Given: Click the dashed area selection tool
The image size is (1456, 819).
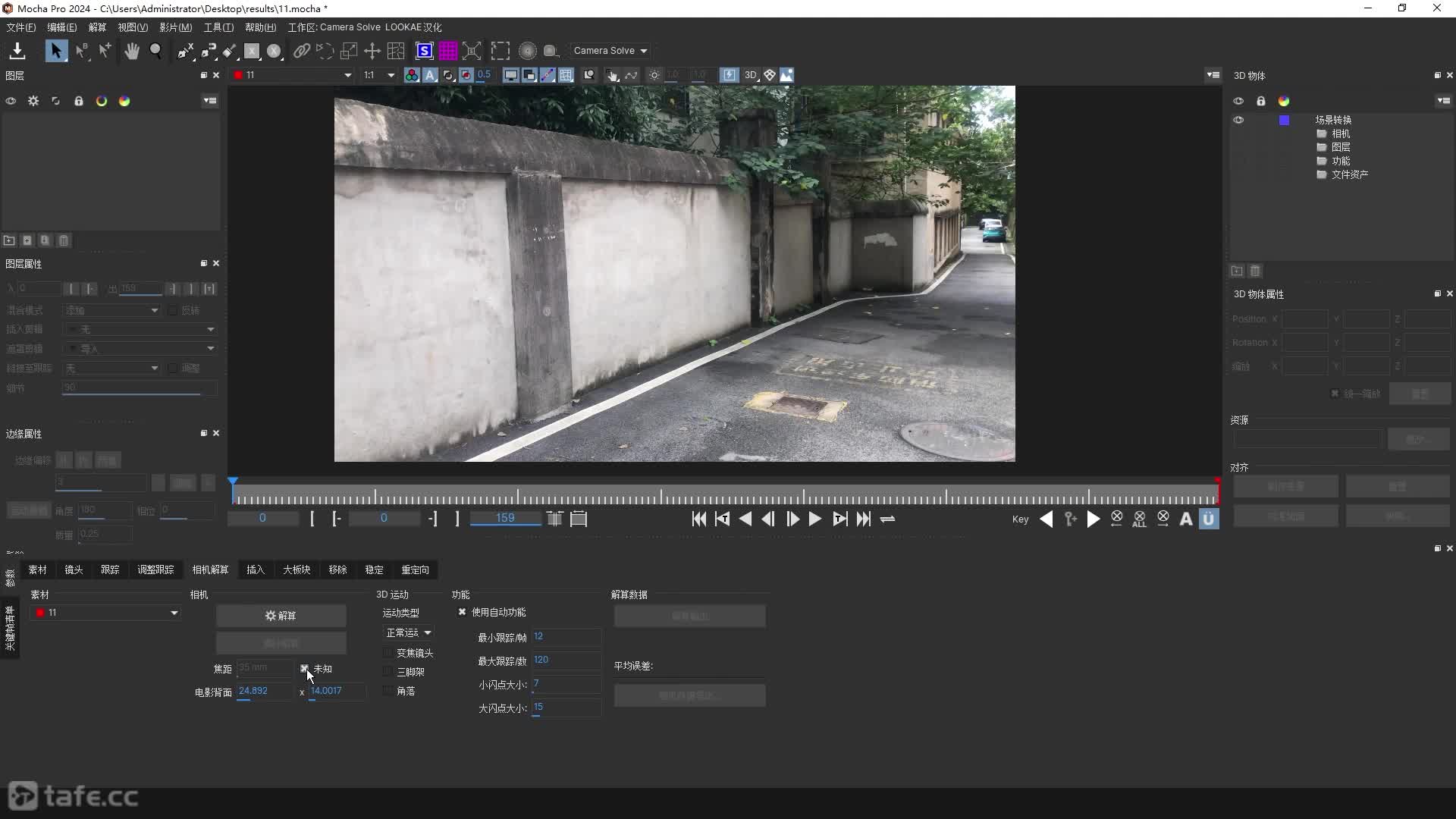Looking at the screenshot, I should point(500,51).
